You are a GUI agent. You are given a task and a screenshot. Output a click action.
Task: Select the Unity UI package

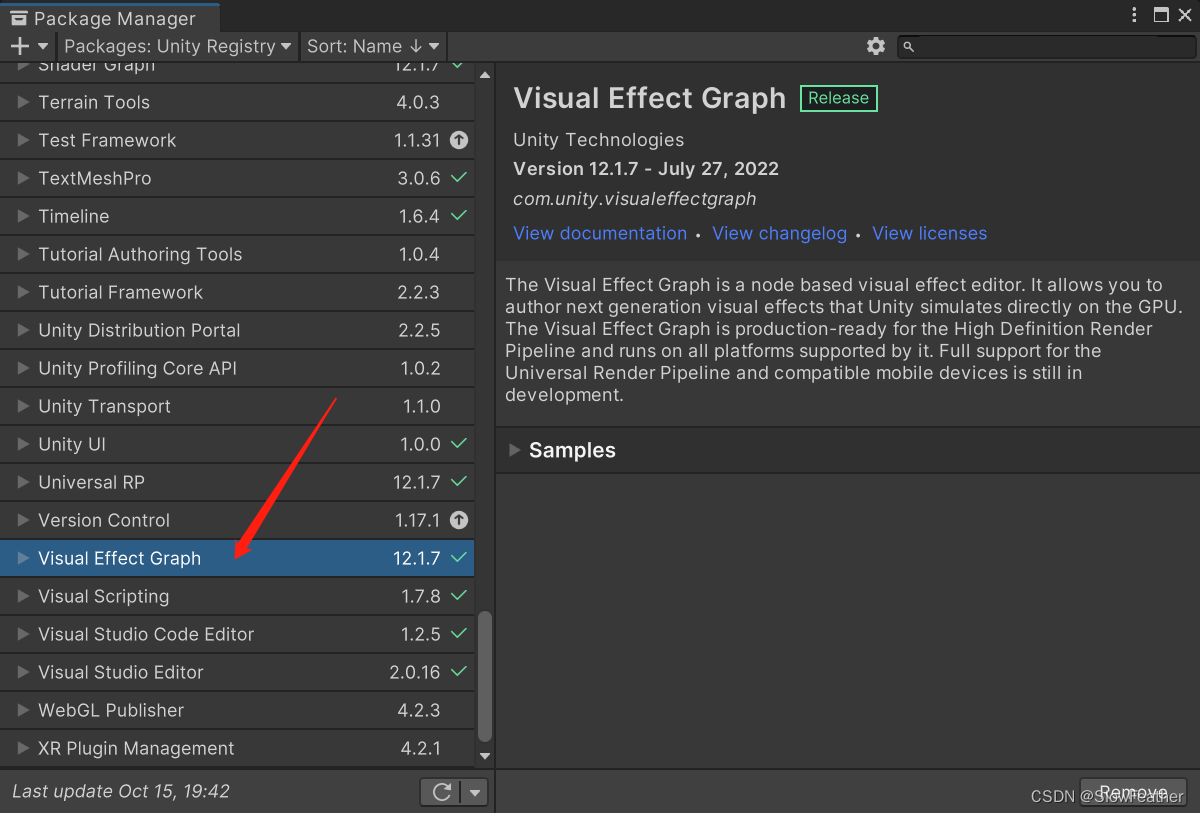point(237,444)
